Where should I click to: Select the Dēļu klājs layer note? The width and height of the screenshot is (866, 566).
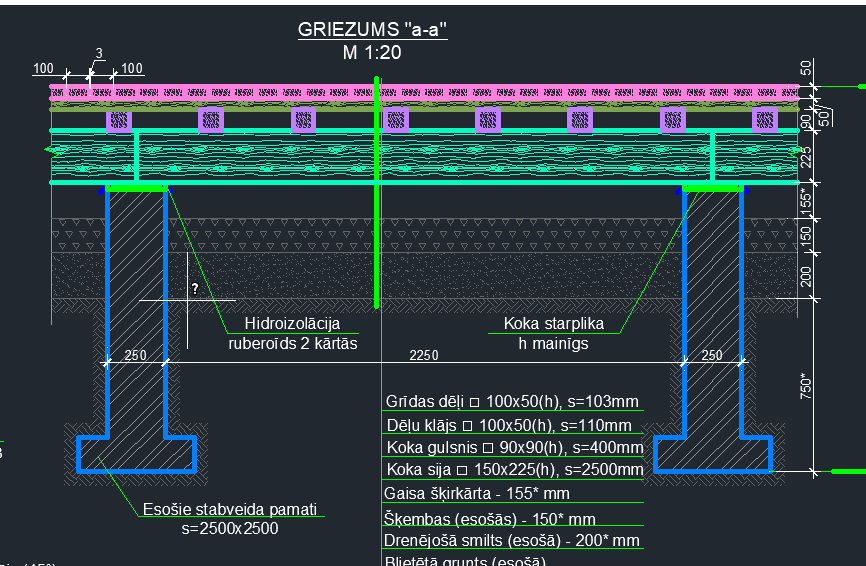click(512, 425)
